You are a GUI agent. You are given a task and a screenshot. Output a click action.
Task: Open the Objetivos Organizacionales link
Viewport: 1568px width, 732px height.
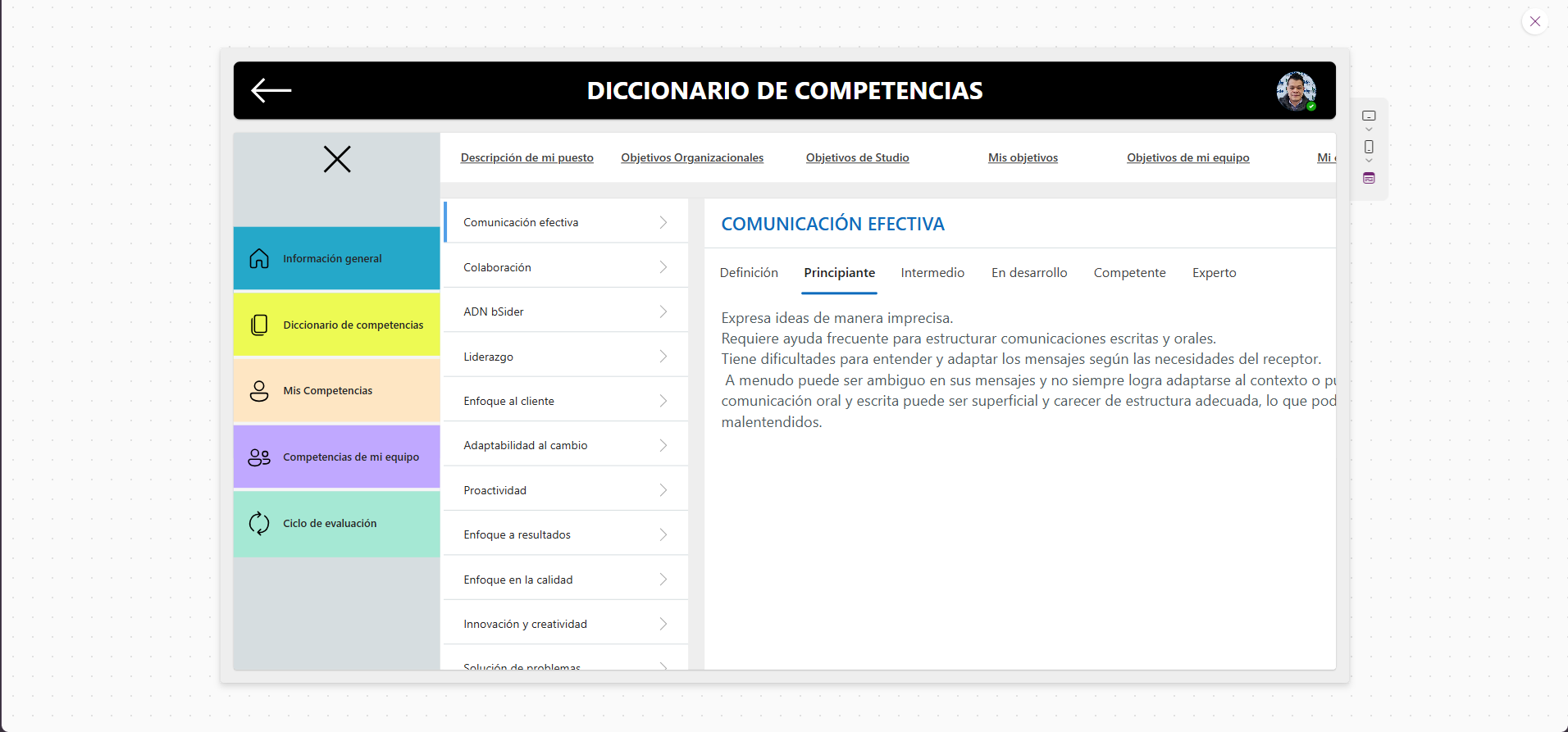click(x=692, y=157)
